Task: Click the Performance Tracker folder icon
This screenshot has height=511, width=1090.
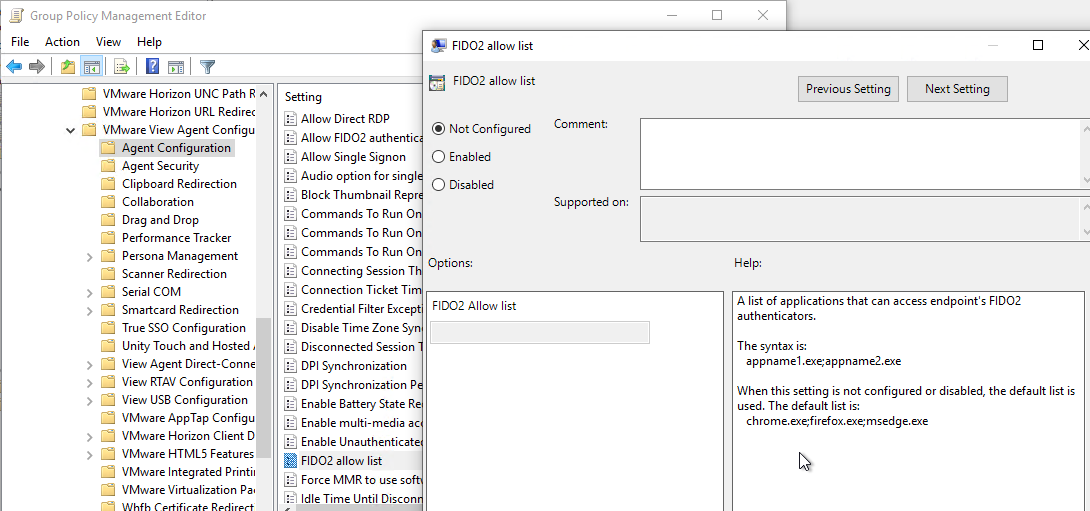Action: pos(108,238)
